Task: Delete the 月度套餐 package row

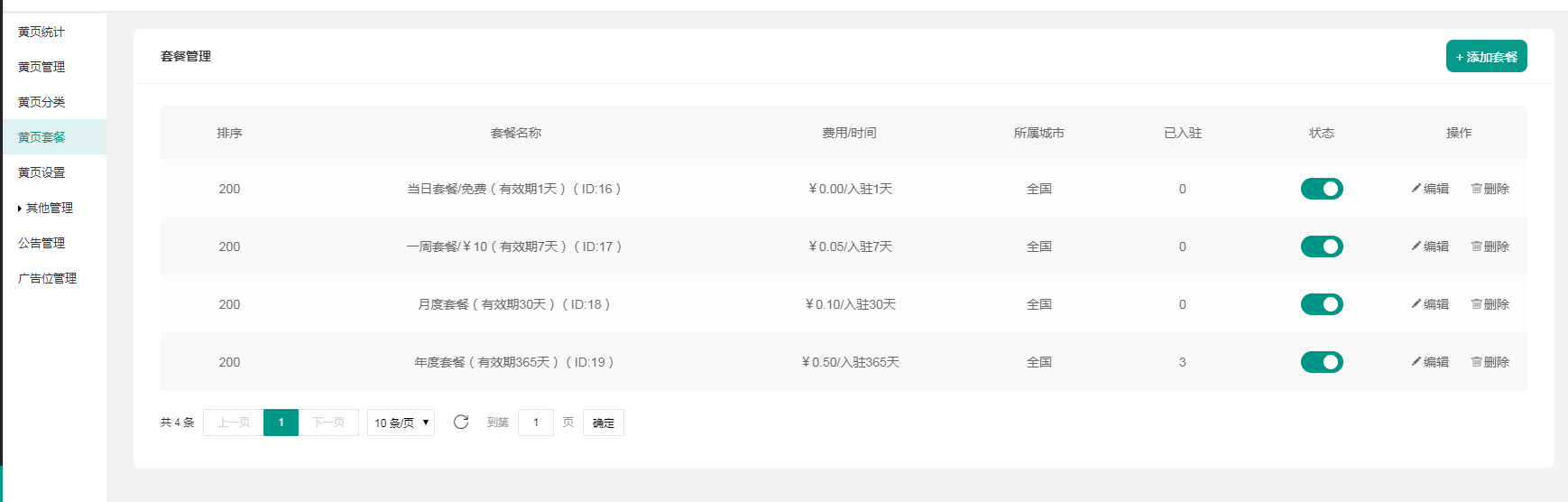Action: tap(1490, 304)
